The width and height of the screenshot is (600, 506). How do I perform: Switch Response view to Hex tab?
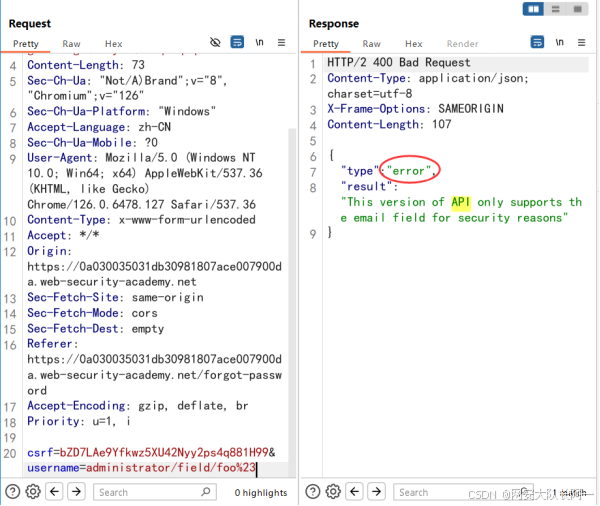click(x=414, y=44)
